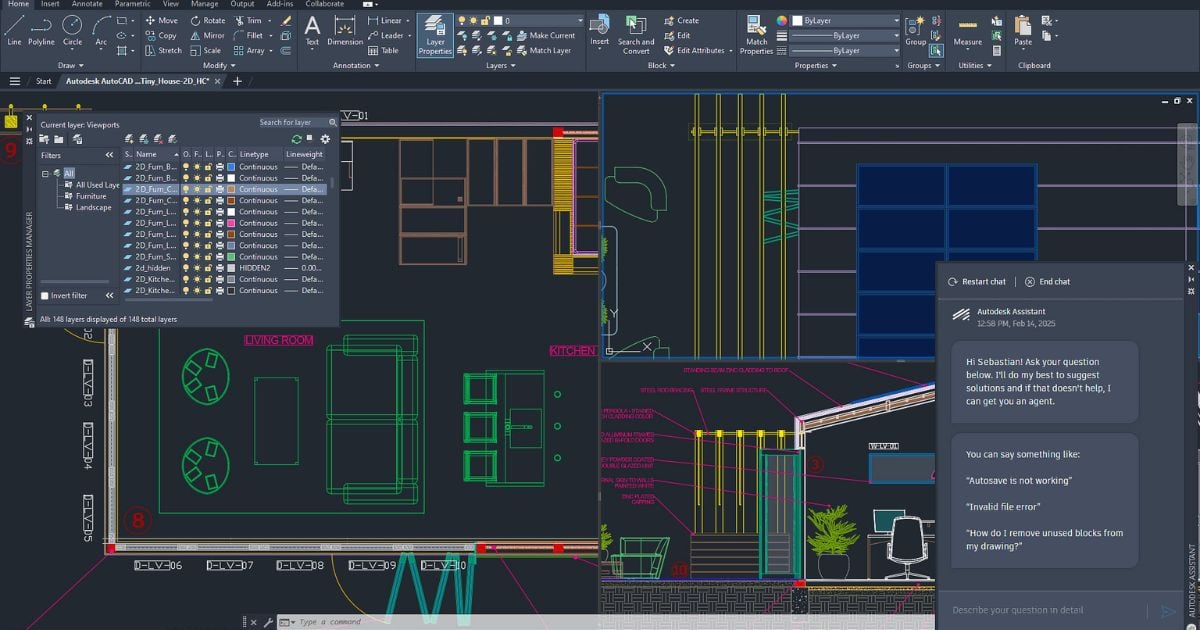Click the Group tool

click(x=916, y=30)
